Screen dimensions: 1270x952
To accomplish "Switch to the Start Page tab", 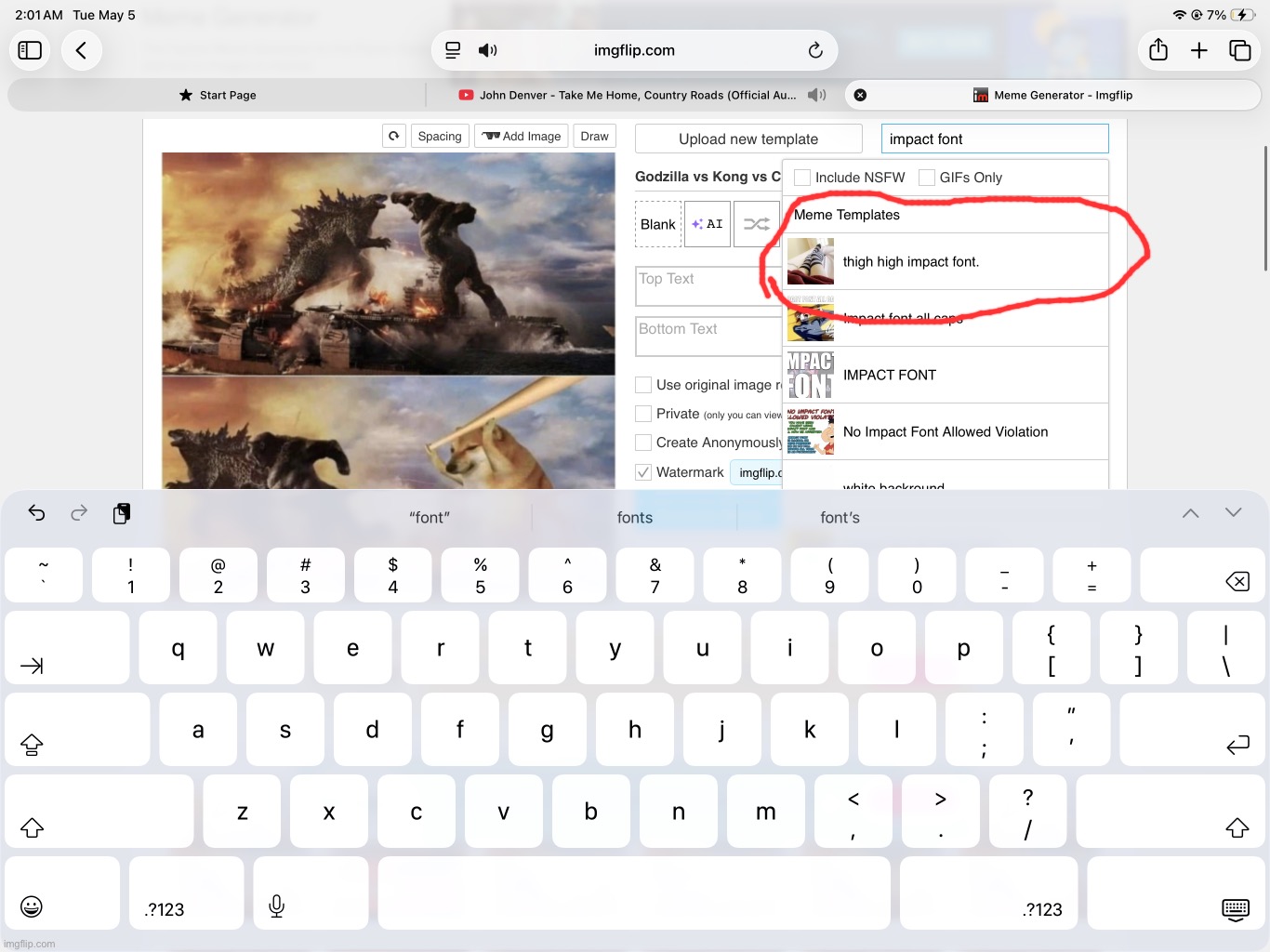I will pos(218,95).
